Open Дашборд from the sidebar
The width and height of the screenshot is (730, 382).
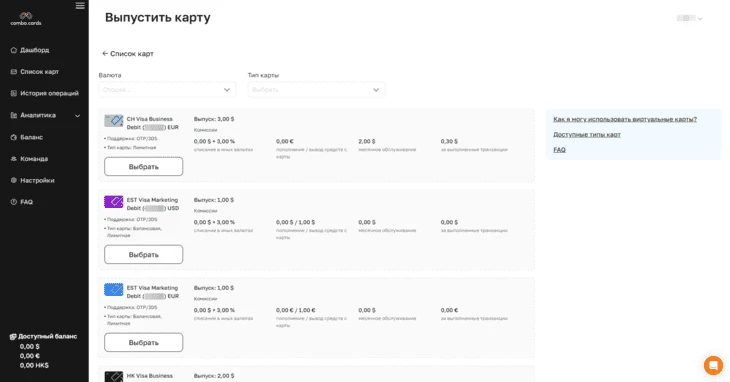click(x=34, y=50)
